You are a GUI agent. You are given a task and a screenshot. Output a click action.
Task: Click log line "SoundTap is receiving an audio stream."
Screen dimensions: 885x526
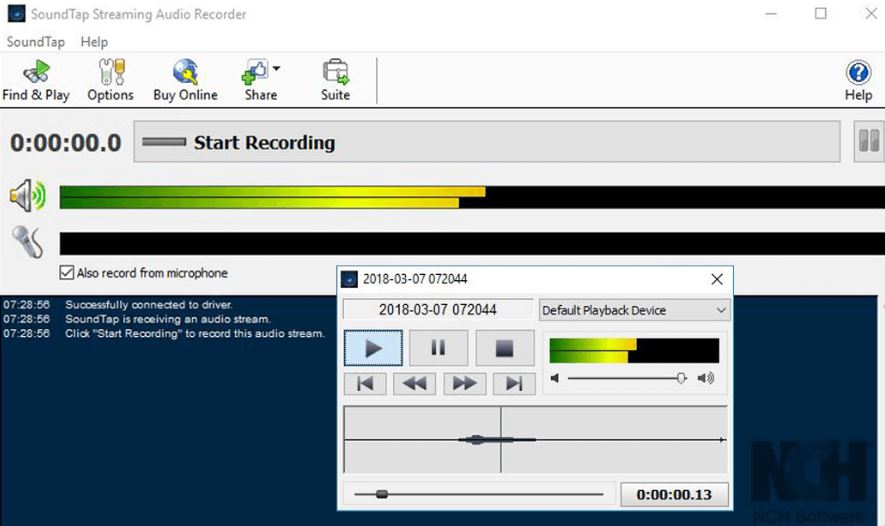[168, 319]
